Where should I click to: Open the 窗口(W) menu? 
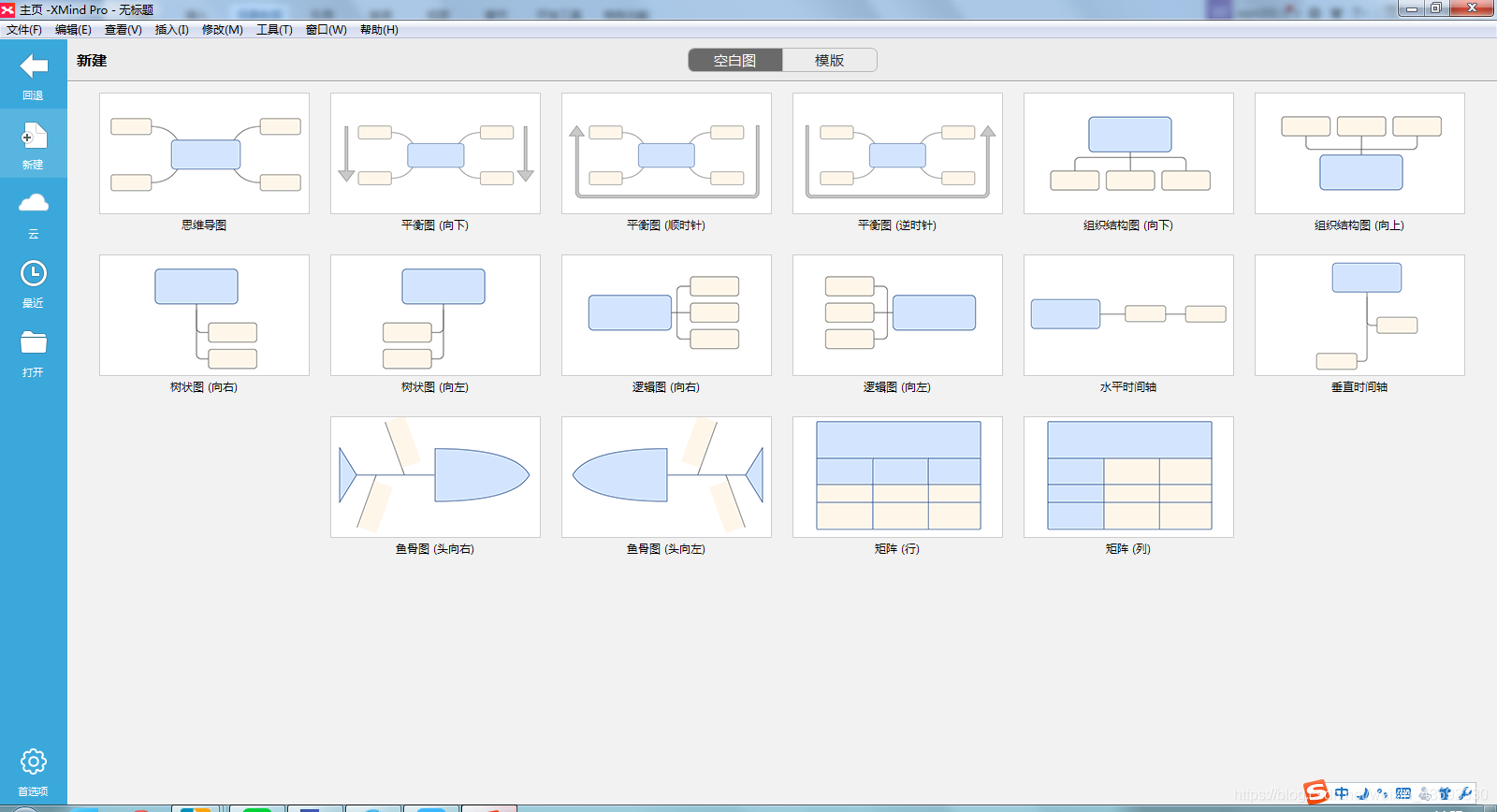(327, 30)
